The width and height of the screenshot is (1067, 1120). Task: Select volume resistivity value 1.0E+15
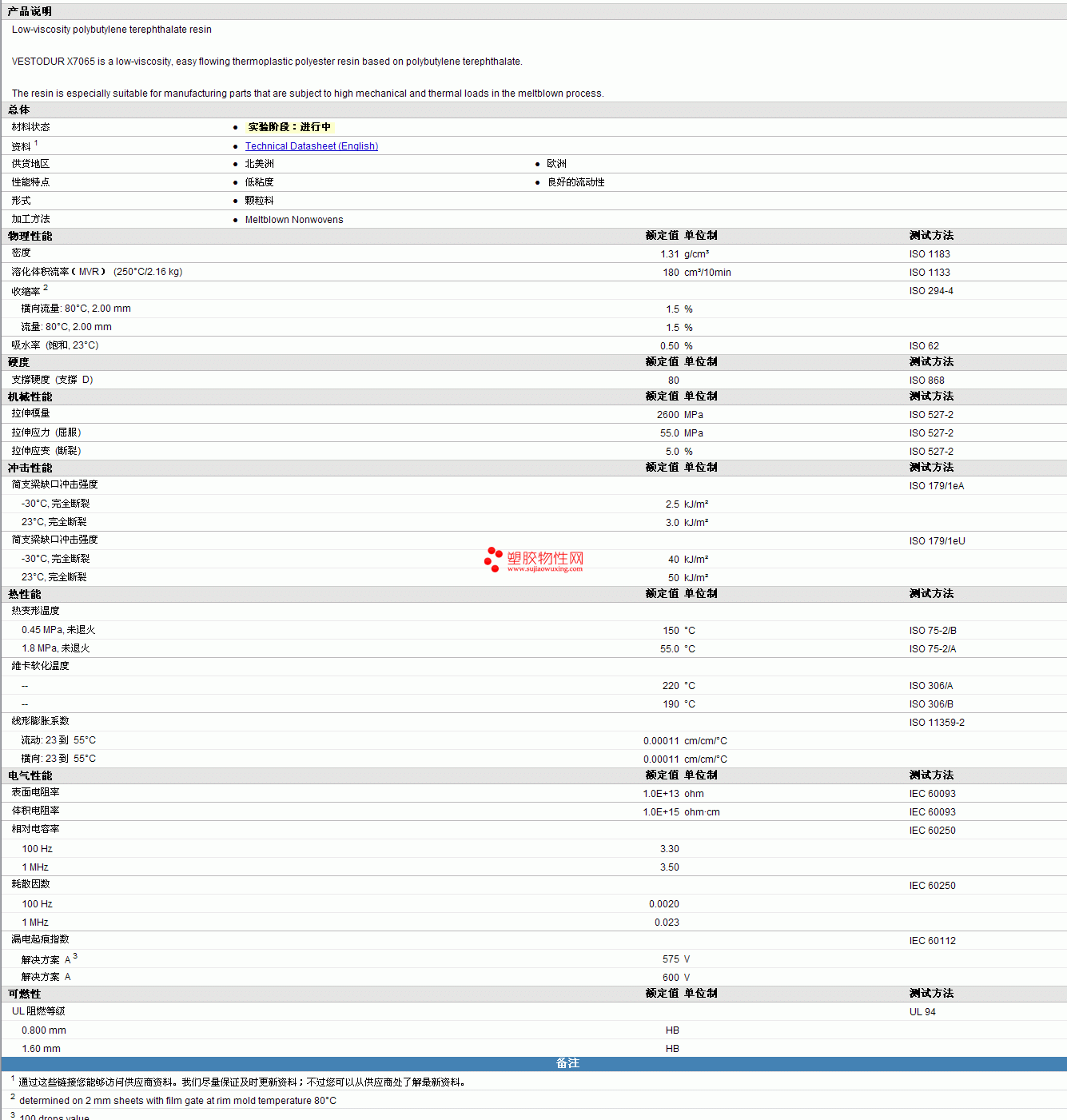point(661,812)
